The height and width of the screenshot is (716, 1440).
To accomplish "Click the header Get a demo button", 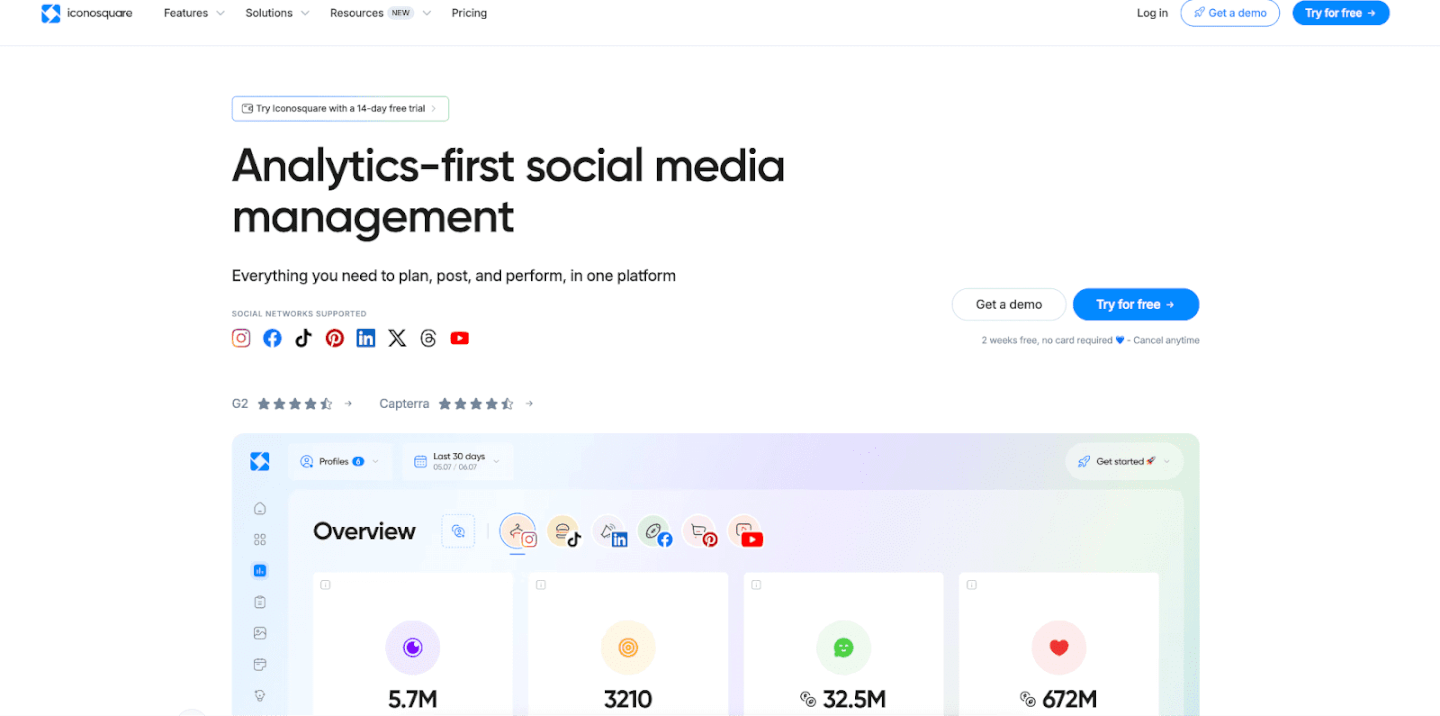I will (x=1230, y=13).
